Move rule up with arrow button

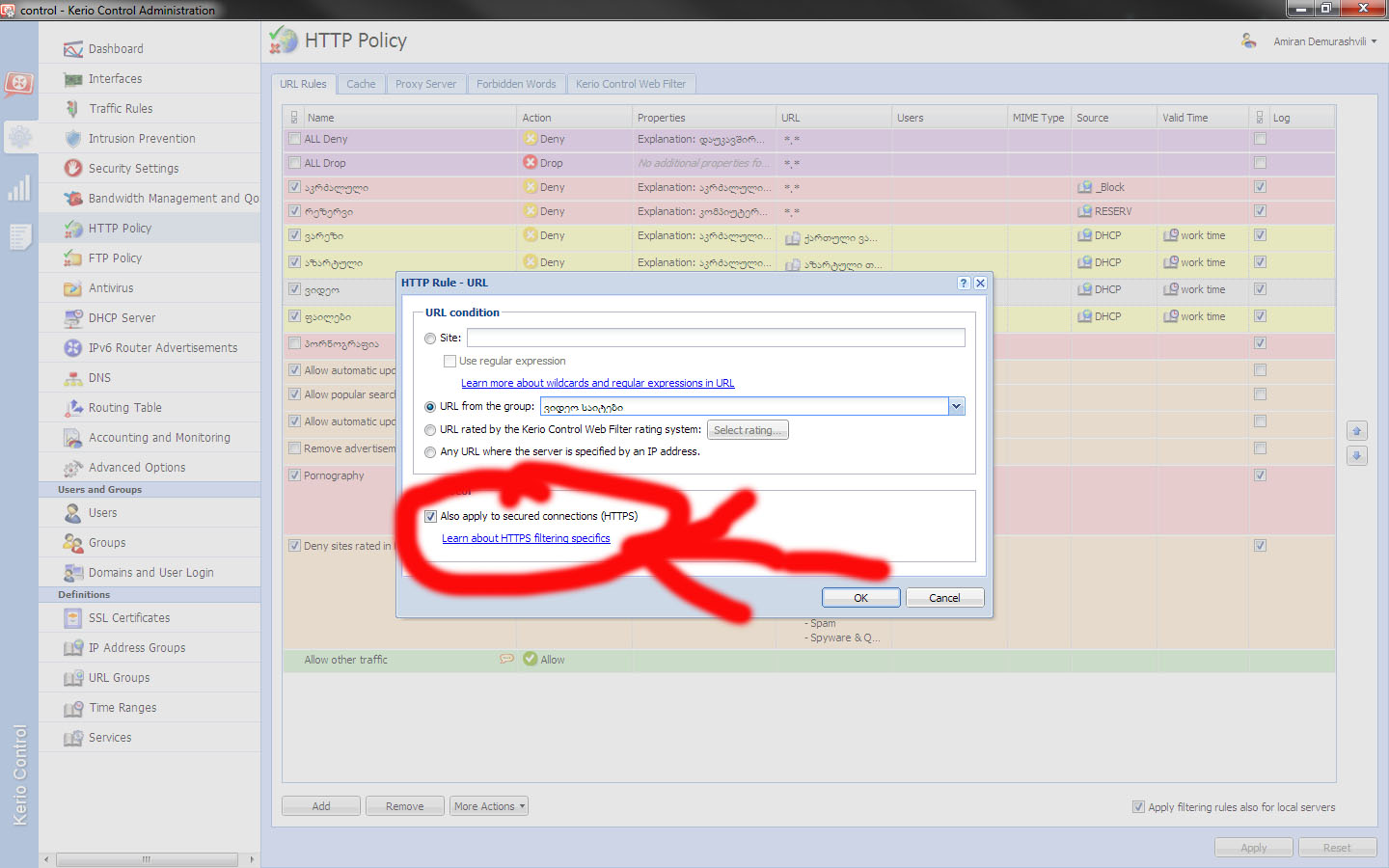click(x=1357, y=431)
